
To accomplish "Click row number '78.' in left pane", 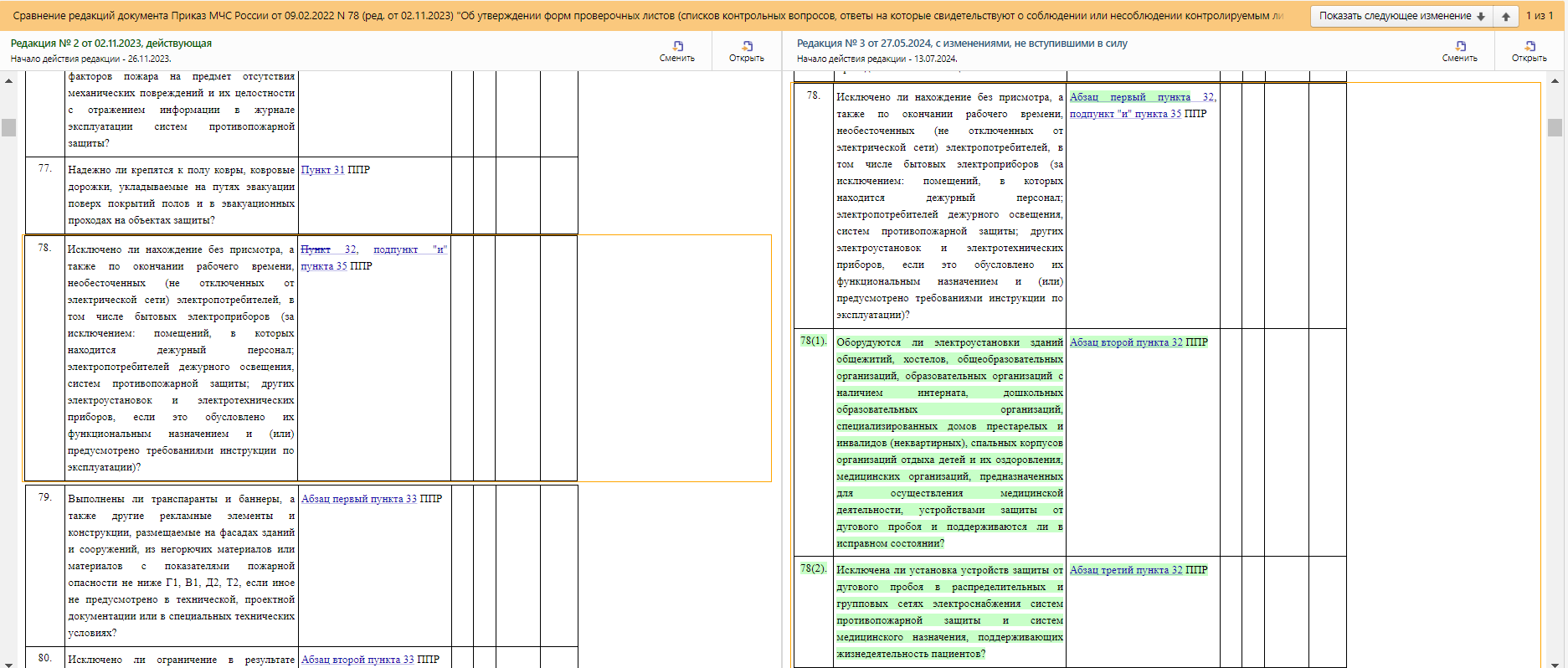I will (x=45, y=249).
